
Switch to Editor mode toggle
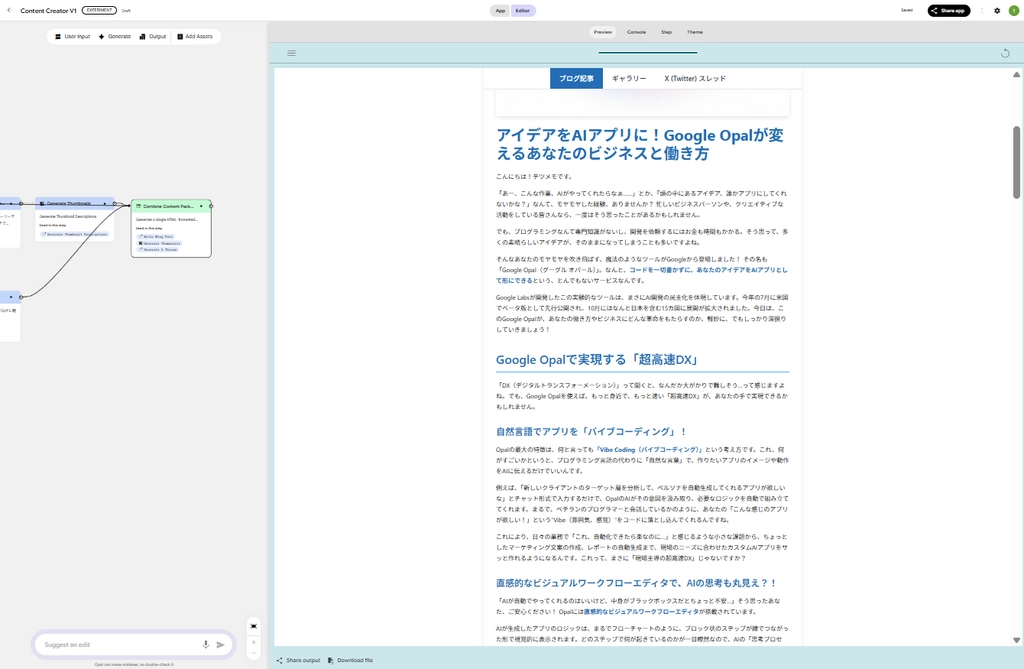[523, 11]
